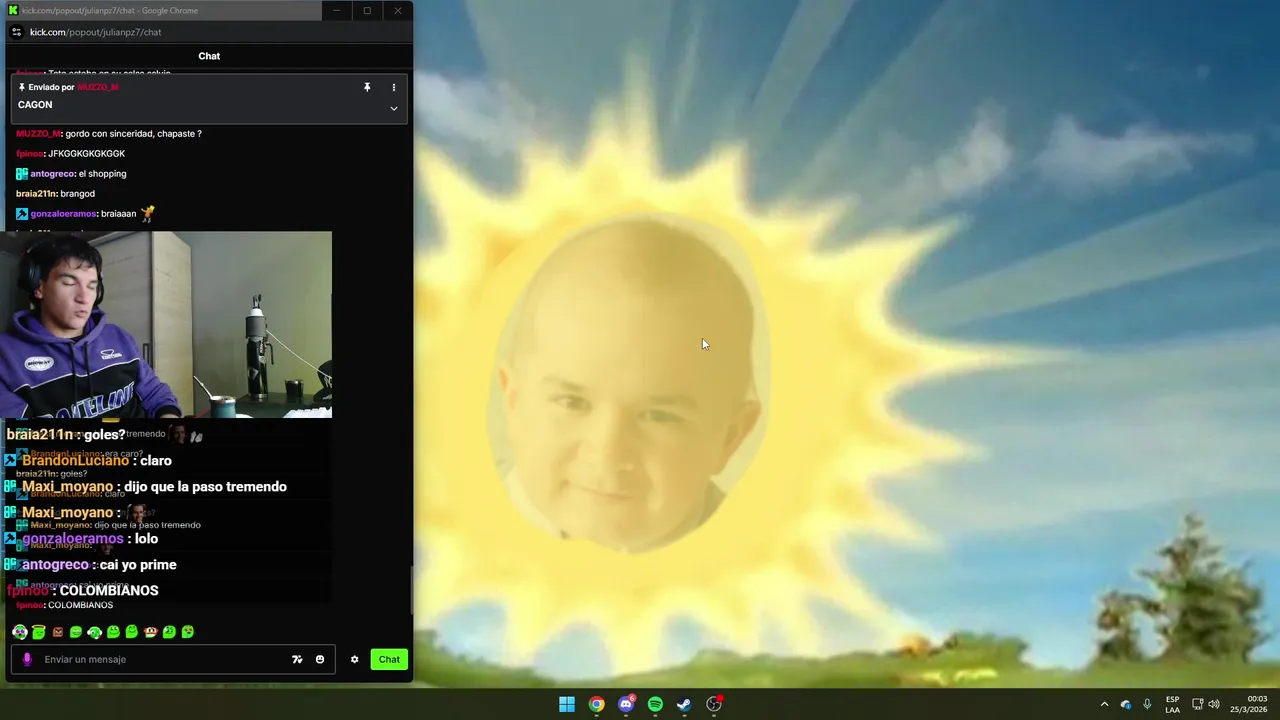Click antogreco's badge icon beside 'el shopping'
Viewport: 1280px width, 720px height.
click(22, 173)
